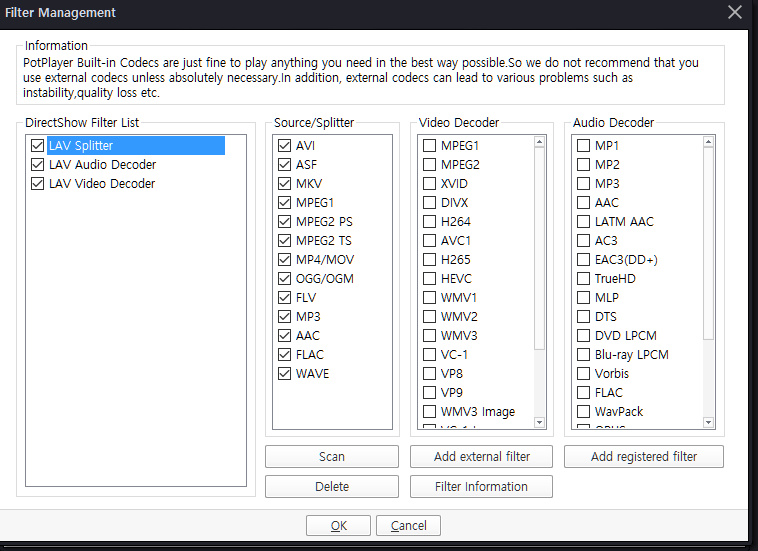Check the HEVC video decoder box
The height and width of the screenshot is (551, 758).
429,279
